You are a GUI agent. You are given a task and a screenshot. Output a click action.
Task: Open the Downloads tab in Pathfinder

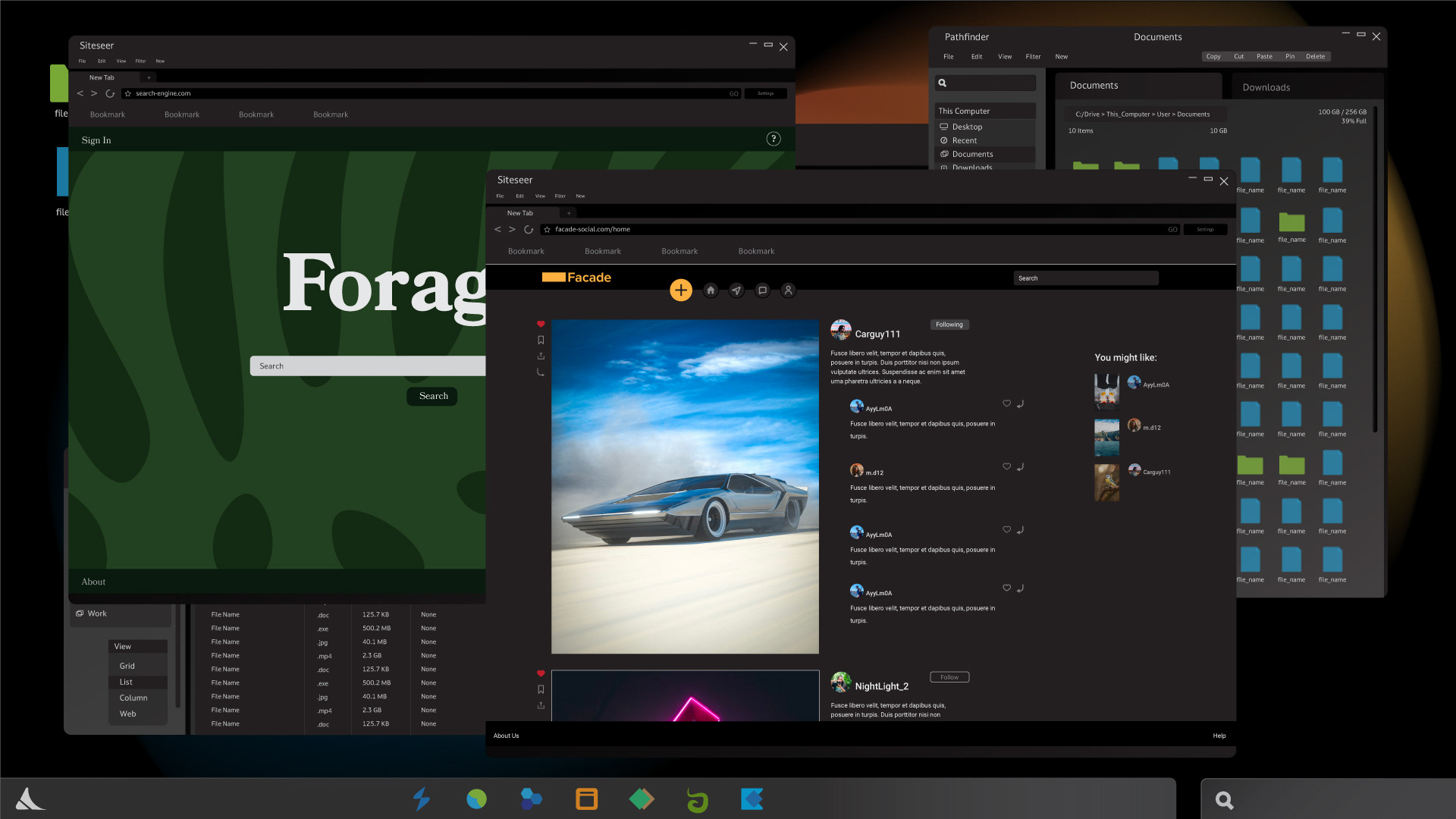(x=1266, y=87)
